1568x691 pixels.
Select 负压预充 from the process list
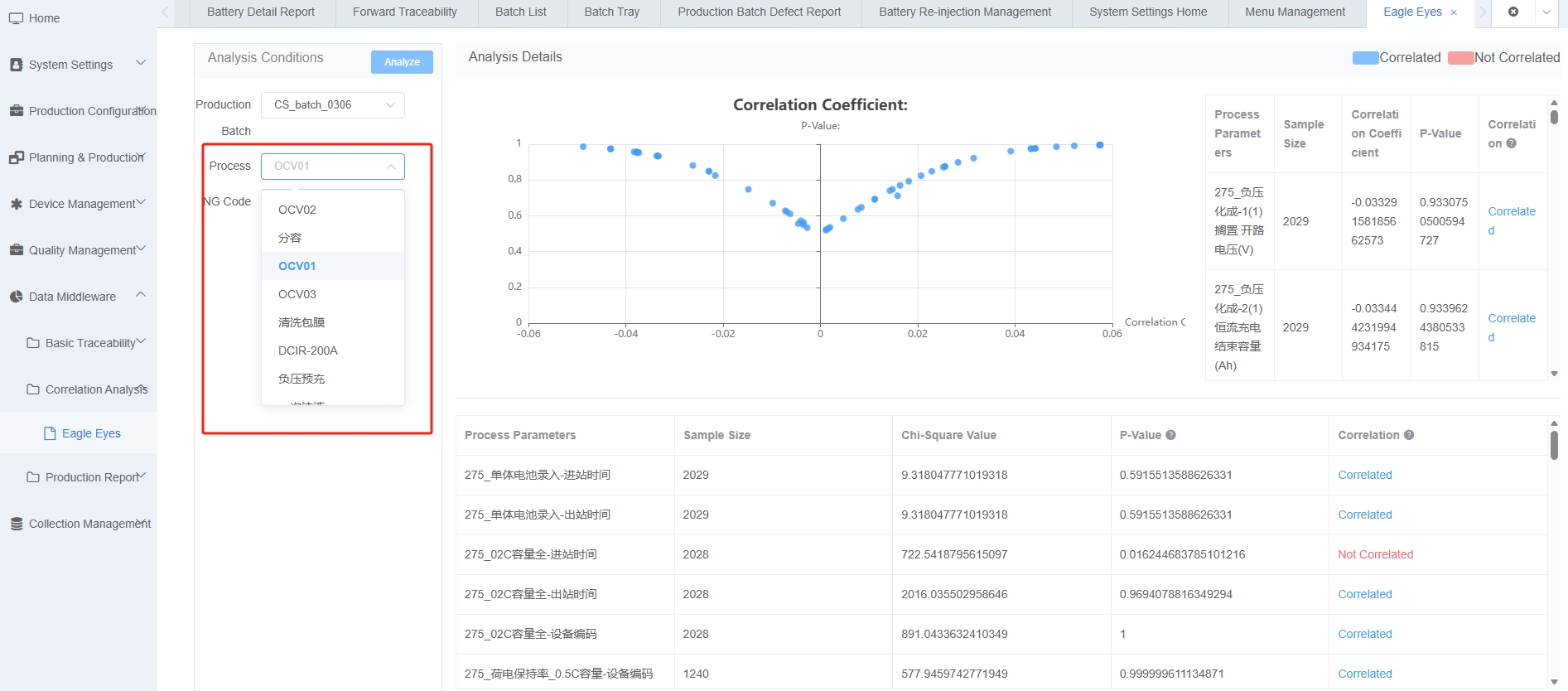333,379
